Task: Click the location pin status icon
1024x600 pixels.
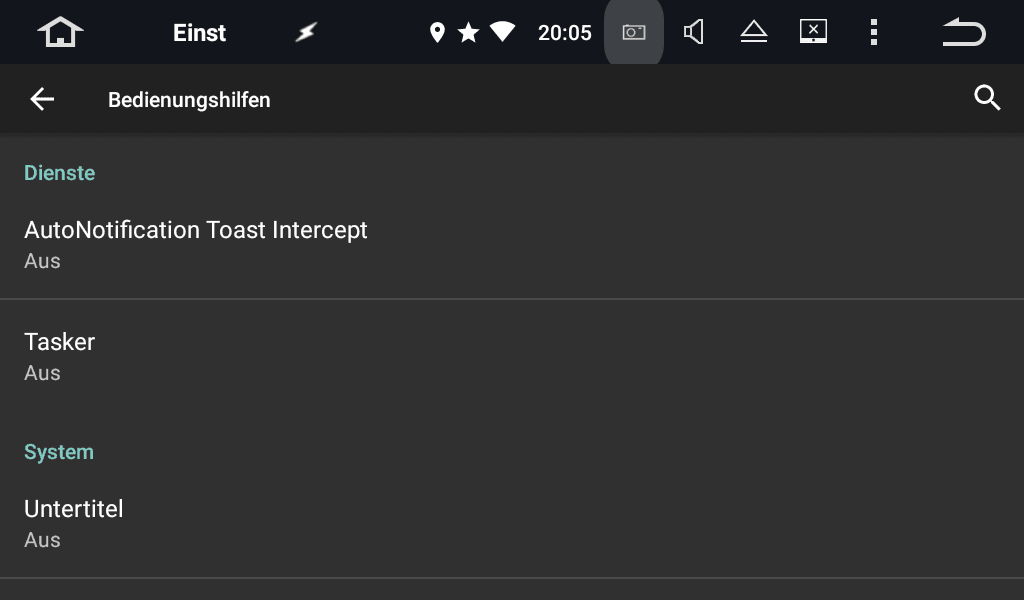Action: (x=437, y=32)
